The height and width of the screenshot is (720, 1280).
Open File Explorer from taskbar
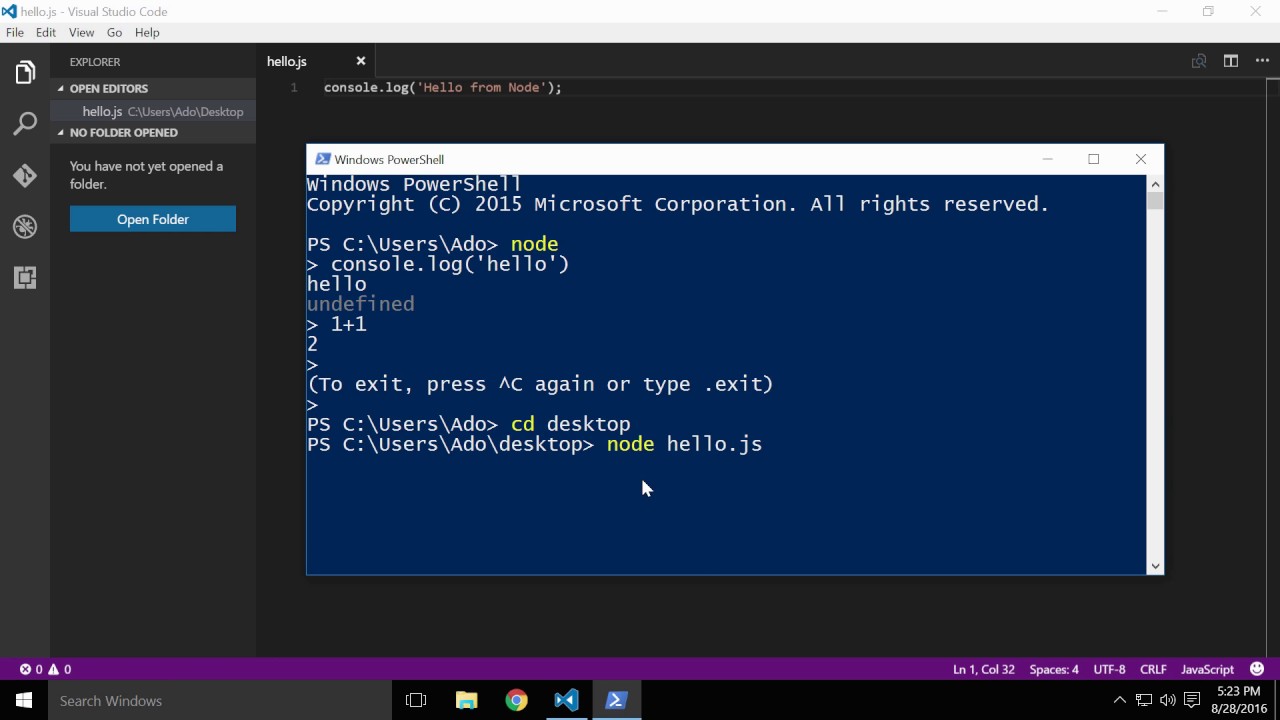466,700
